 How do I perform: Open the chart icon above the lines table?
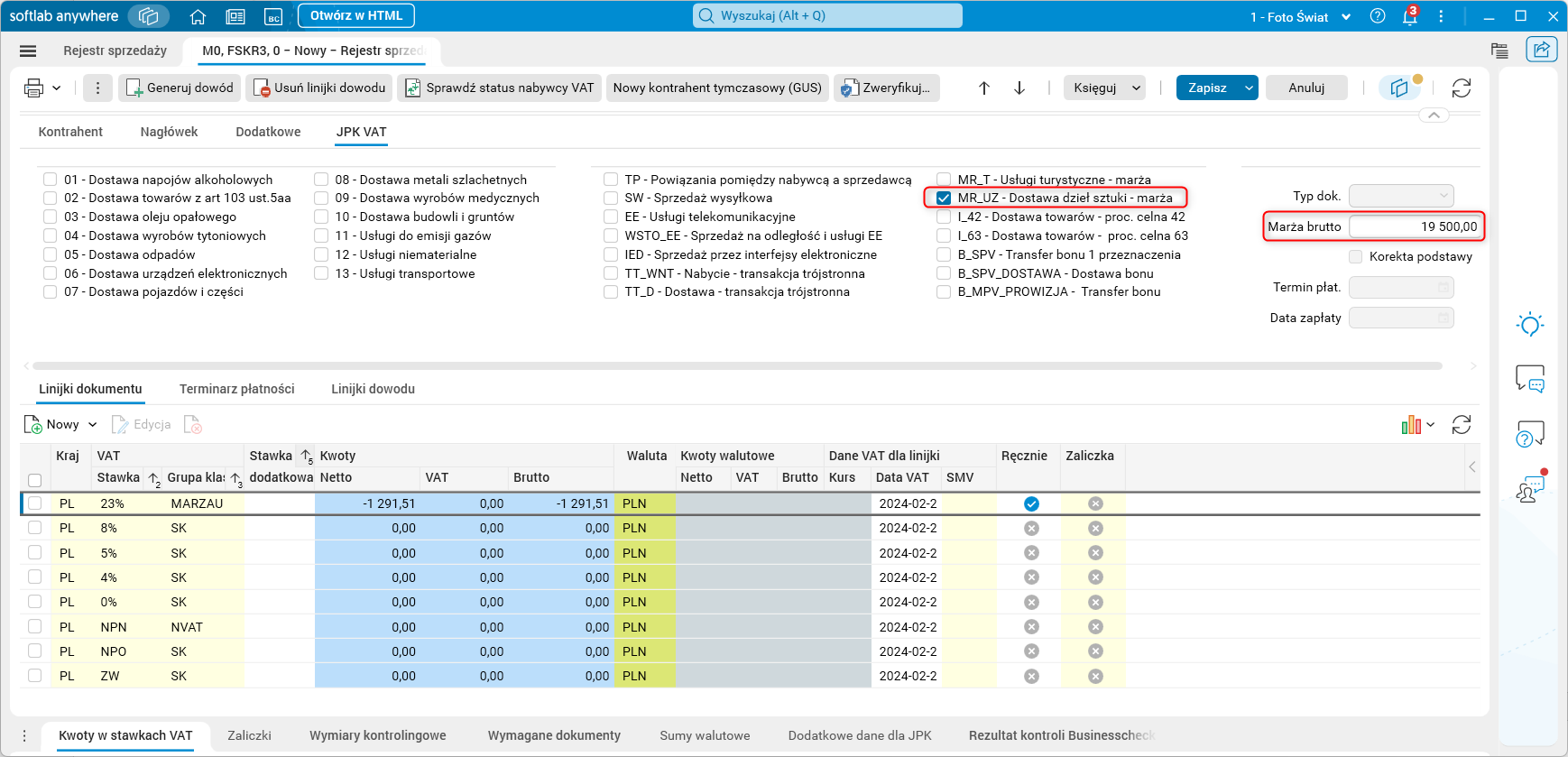1411,425
